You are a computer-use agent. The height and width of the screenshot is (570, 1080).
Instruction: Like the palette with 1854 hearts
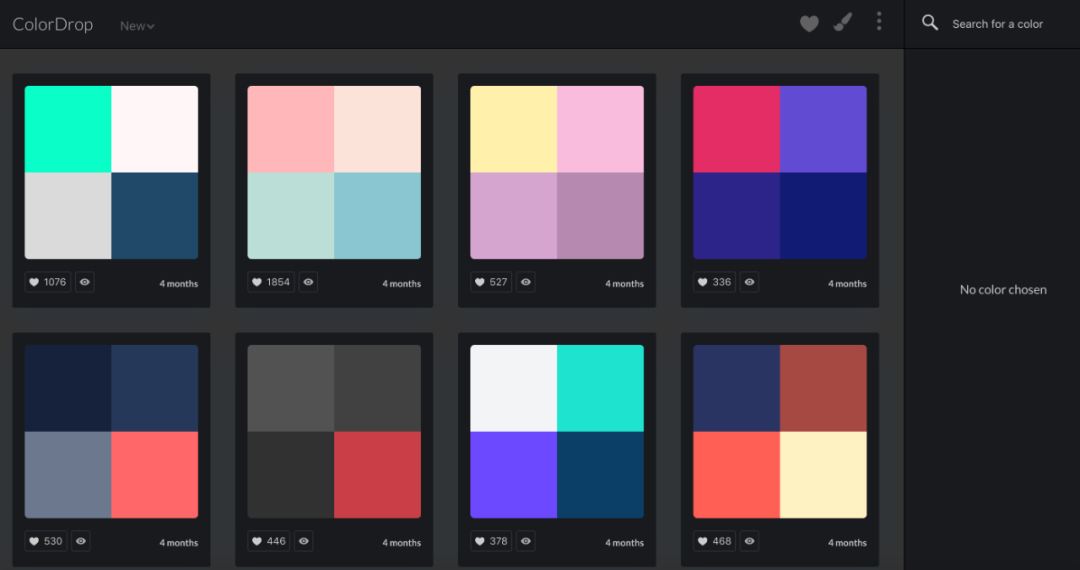pos(271,282)
